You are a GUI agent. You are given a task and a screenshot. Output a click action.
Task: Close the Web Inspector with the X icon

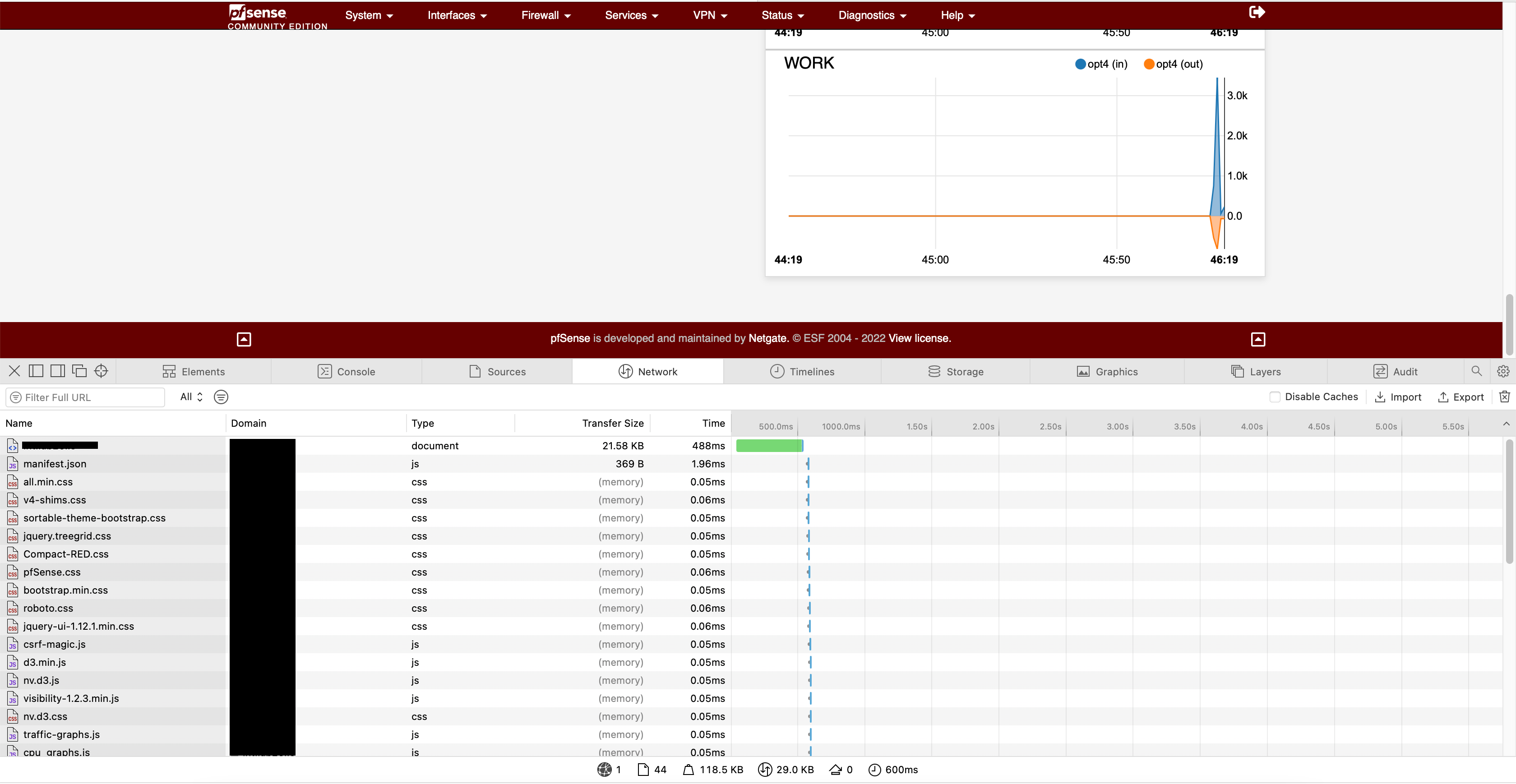(15, 371)
